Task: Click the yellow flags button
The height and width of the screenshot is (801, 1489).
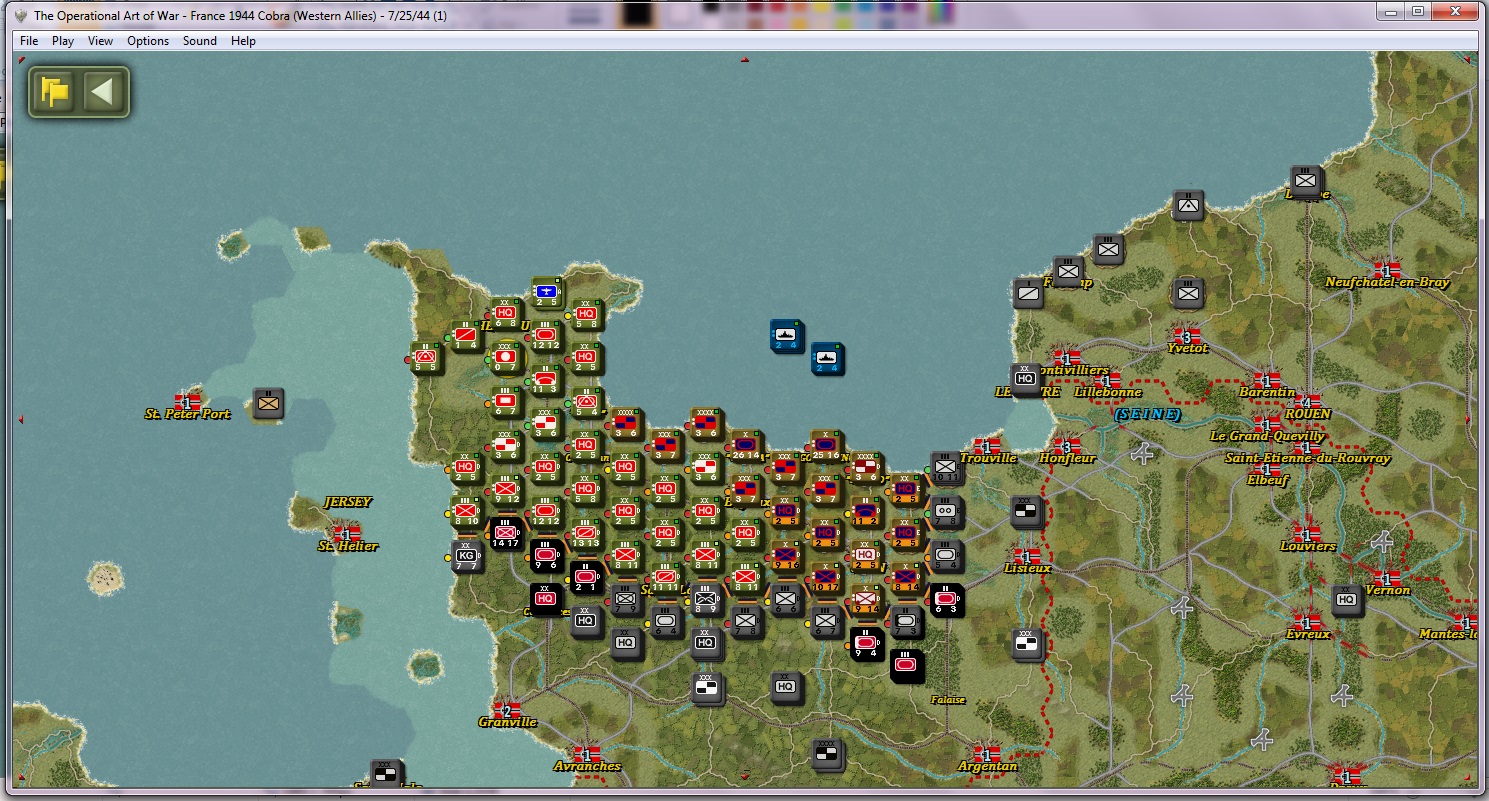Action: tap(55, 93)
